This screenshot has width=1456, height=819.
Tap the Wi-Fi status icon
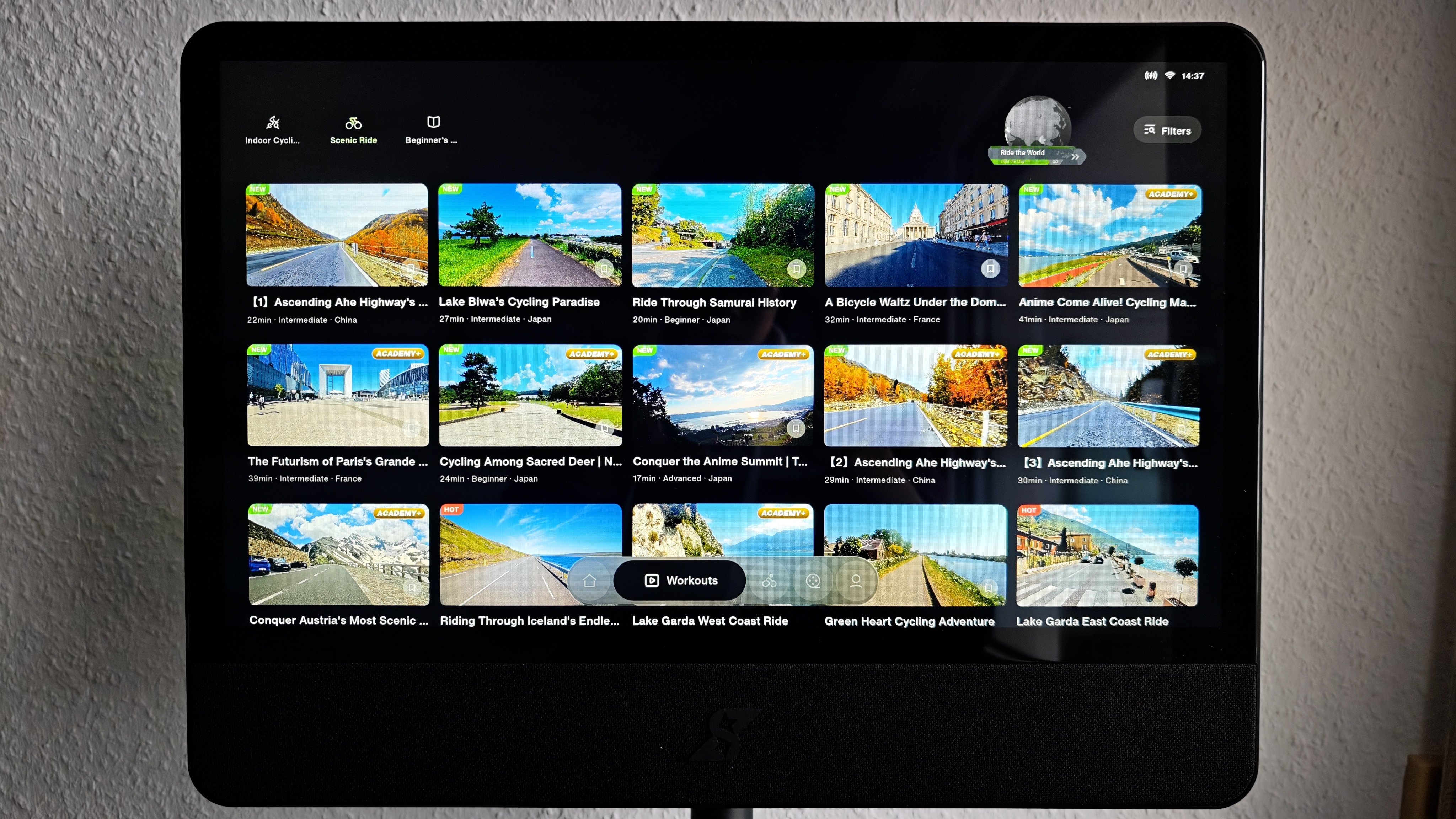(1169, 76)
